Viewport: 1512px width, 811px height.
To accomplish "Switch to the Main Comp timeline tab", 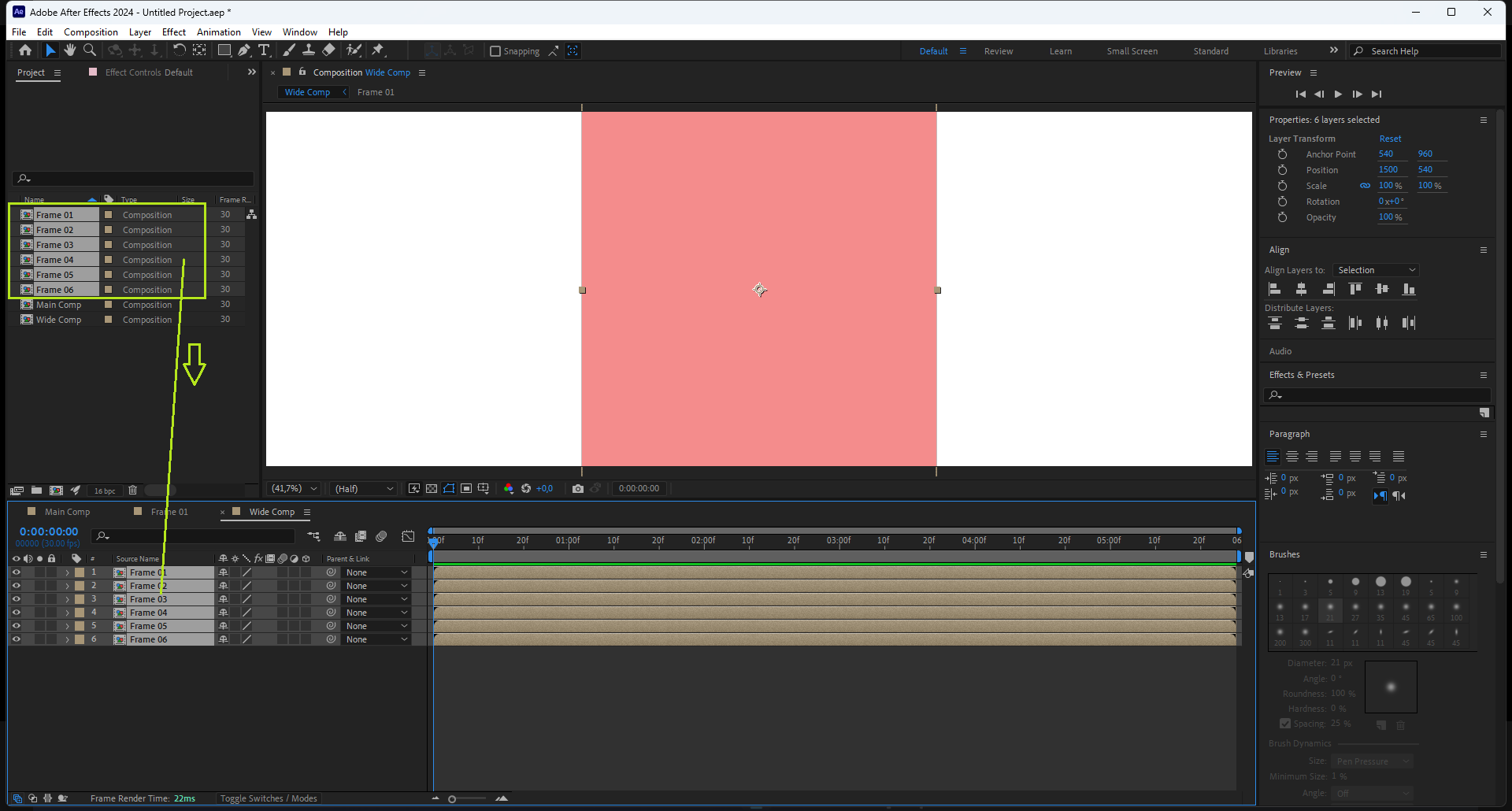I will point(67,512).
